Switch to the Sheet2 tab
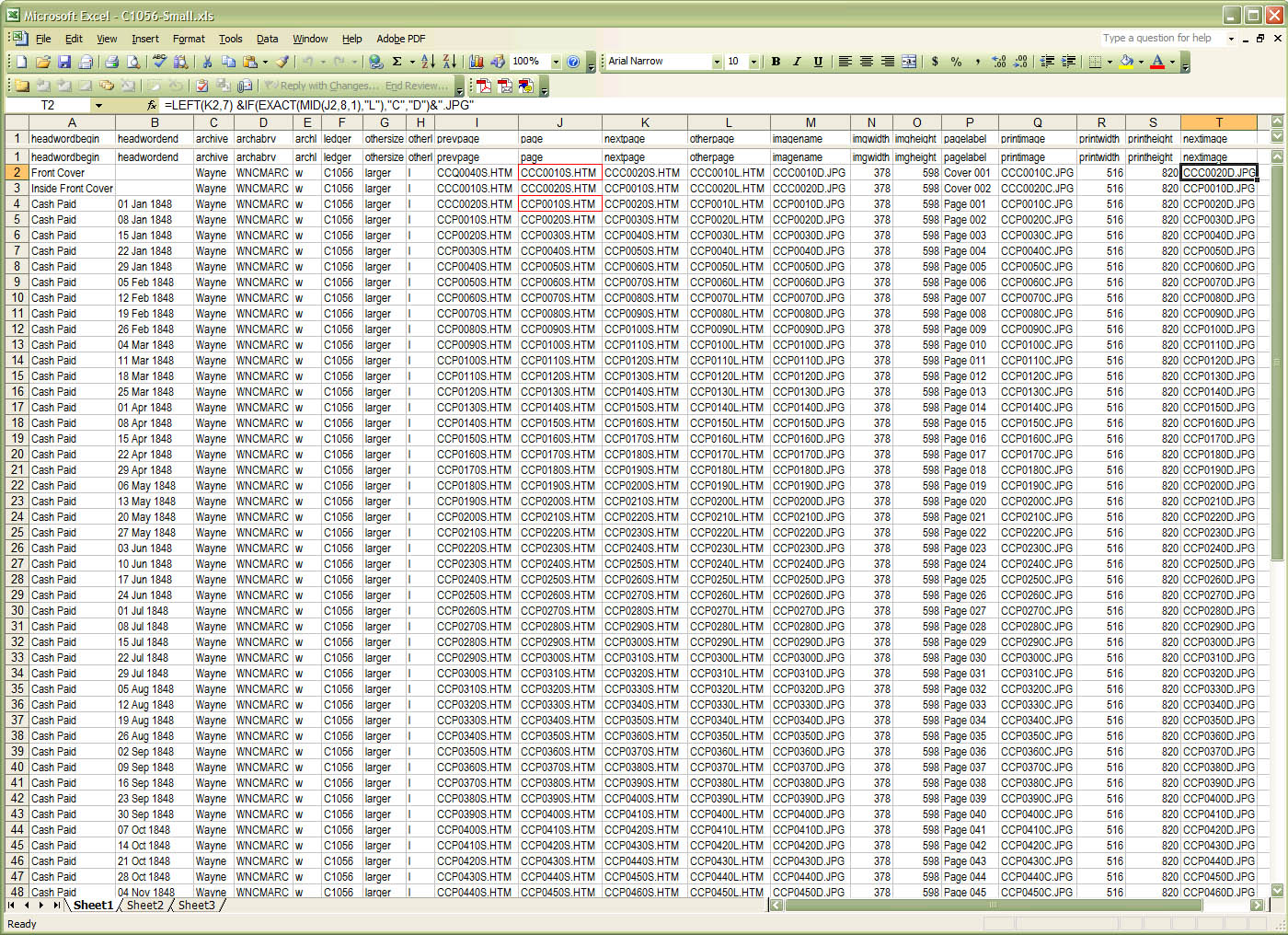1288x935 pixels. pyautogui.click(x=145, y=906)
